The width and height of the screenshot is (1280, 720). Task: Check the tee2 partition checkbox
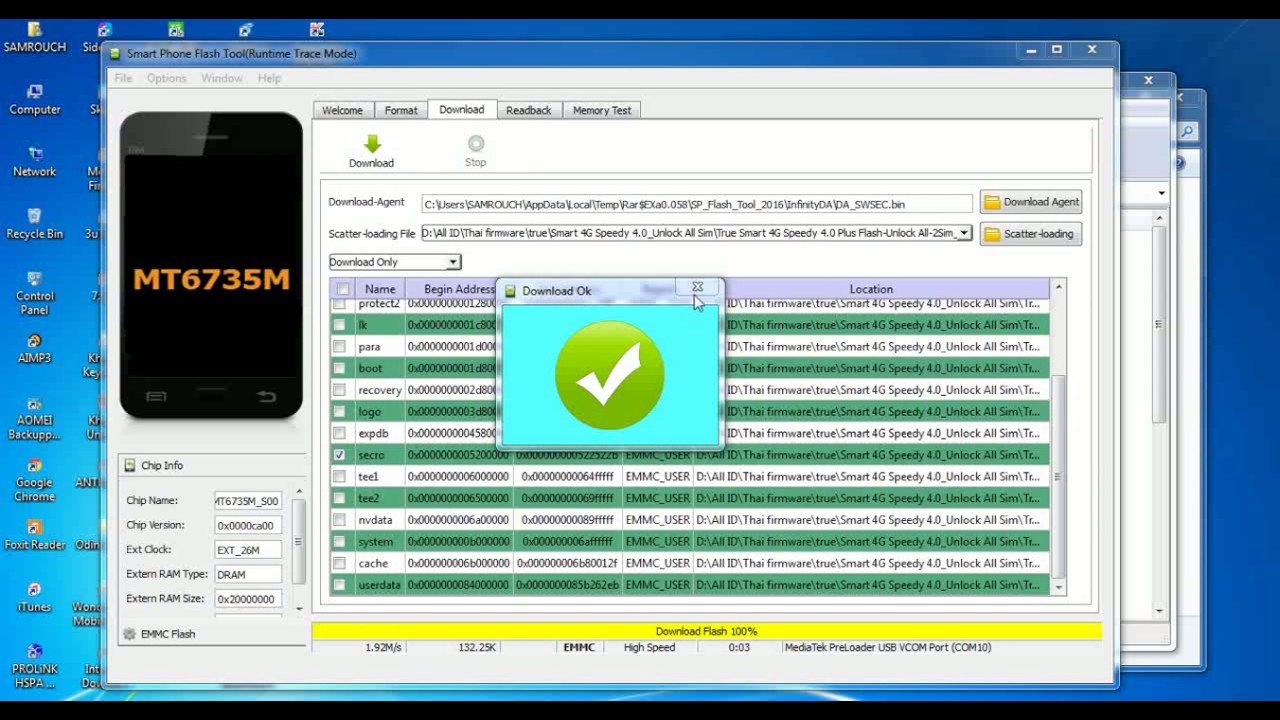coord(339,498)
